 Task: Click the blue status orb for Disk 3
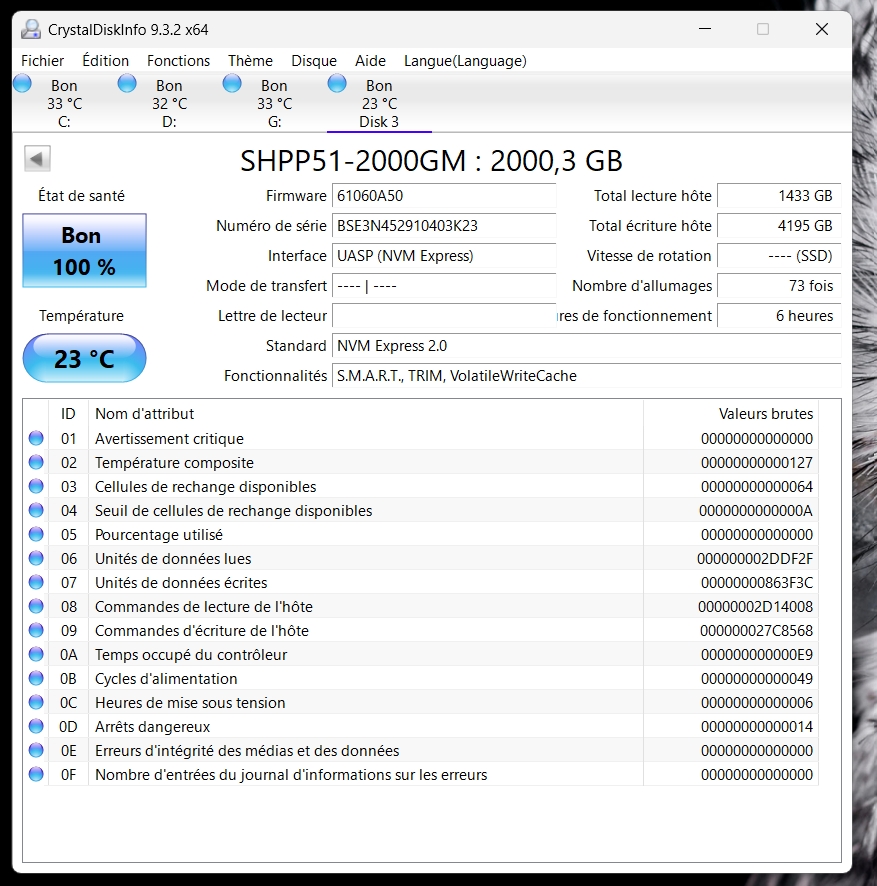click(337, 84)
